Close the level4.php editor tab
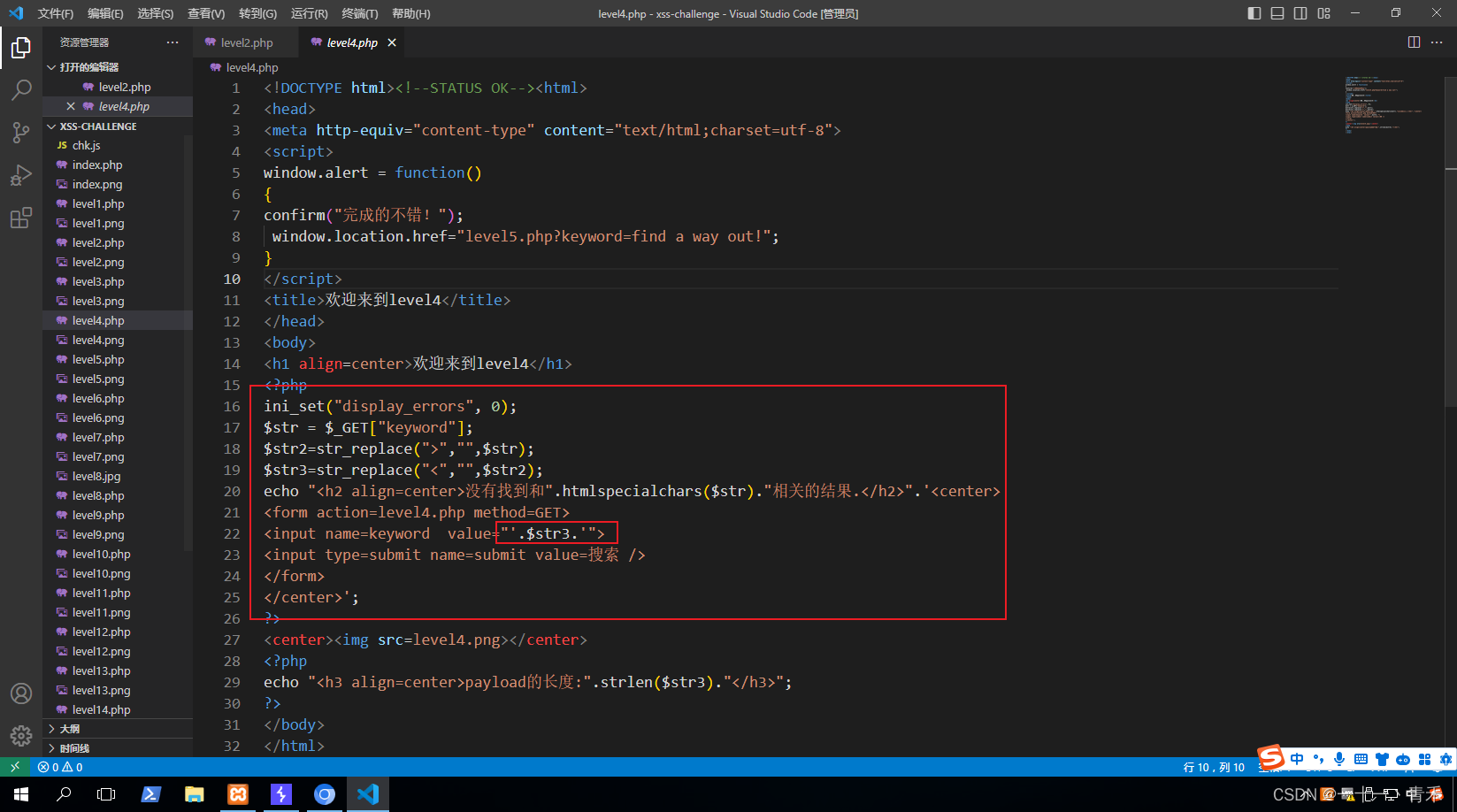 [x=392, y=42]
